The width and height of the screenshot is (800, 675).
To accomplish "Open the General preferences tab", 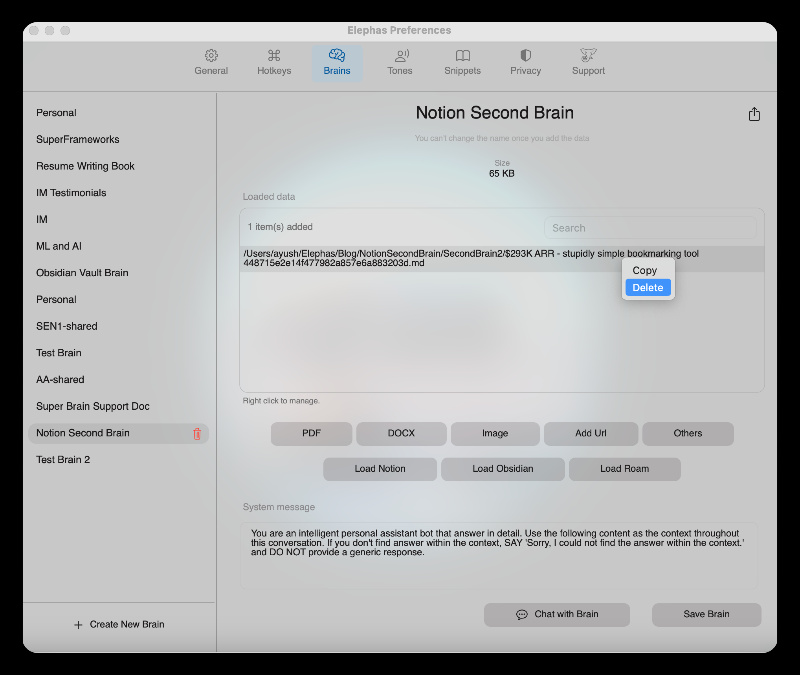I will tap(211, 63).
